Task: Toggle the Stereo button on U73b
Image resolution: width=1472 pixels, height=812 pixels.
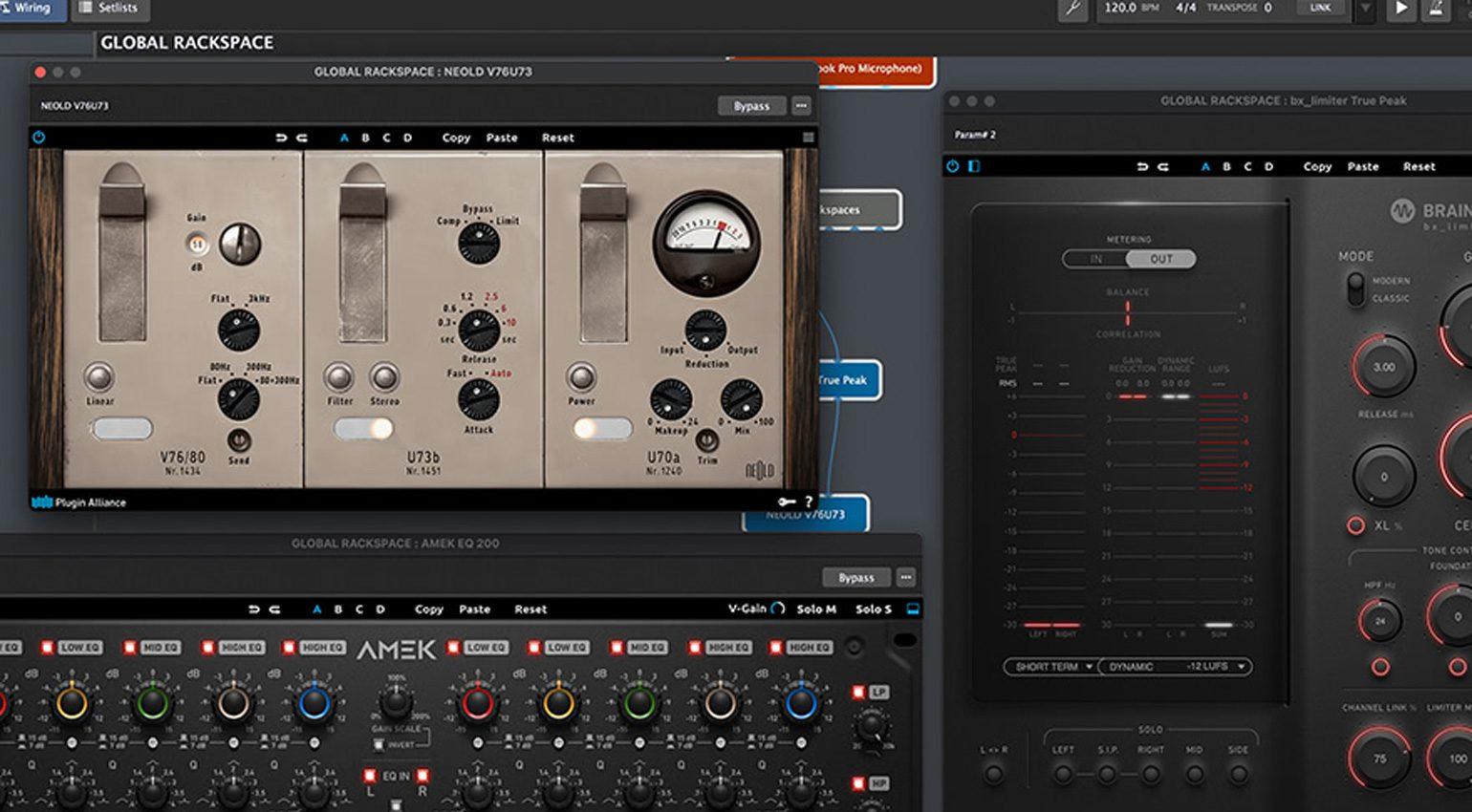Action: 384,376
